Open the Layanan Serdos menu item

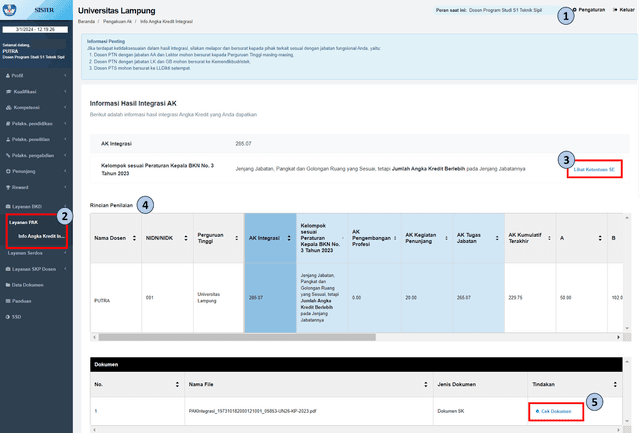point(25,253)
